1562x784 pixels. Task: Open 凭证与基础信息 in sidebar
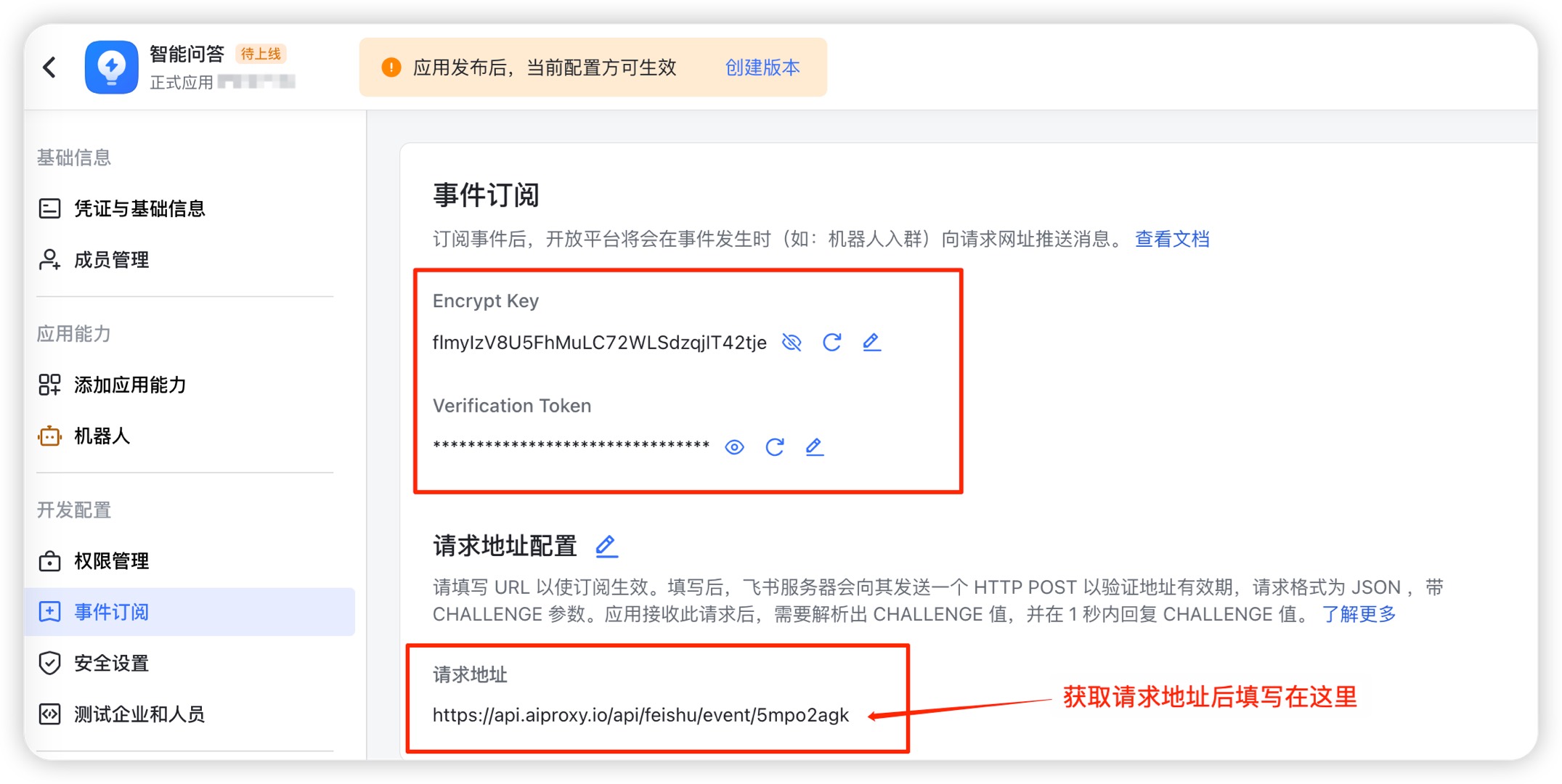[139, 209]
